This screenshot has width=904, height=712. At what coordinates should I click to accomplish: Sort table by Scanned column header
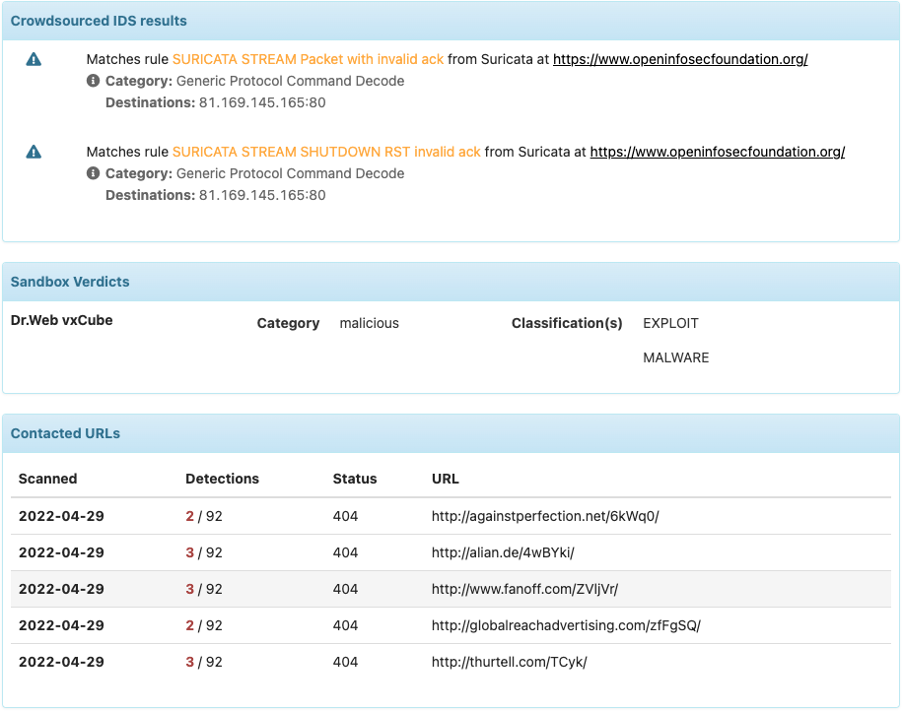[47, 479]
